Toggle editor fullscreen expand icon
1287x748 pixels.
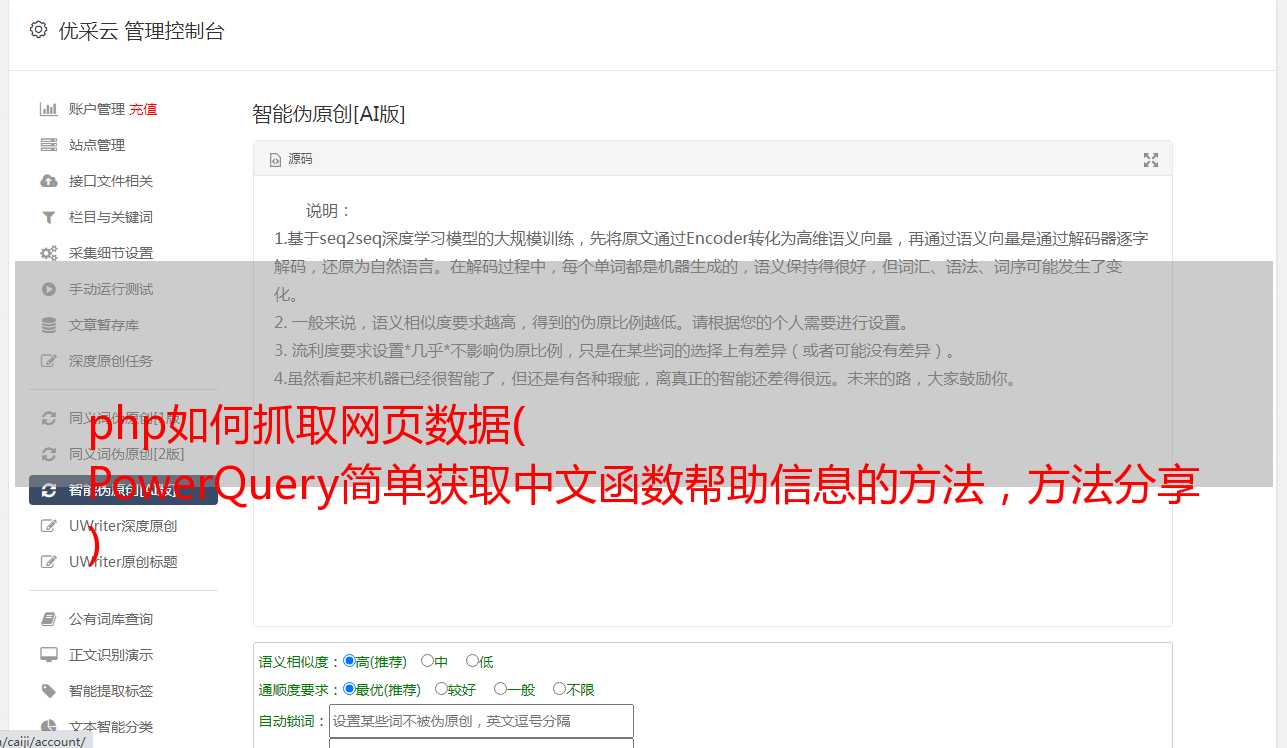tap(1151, 160)
